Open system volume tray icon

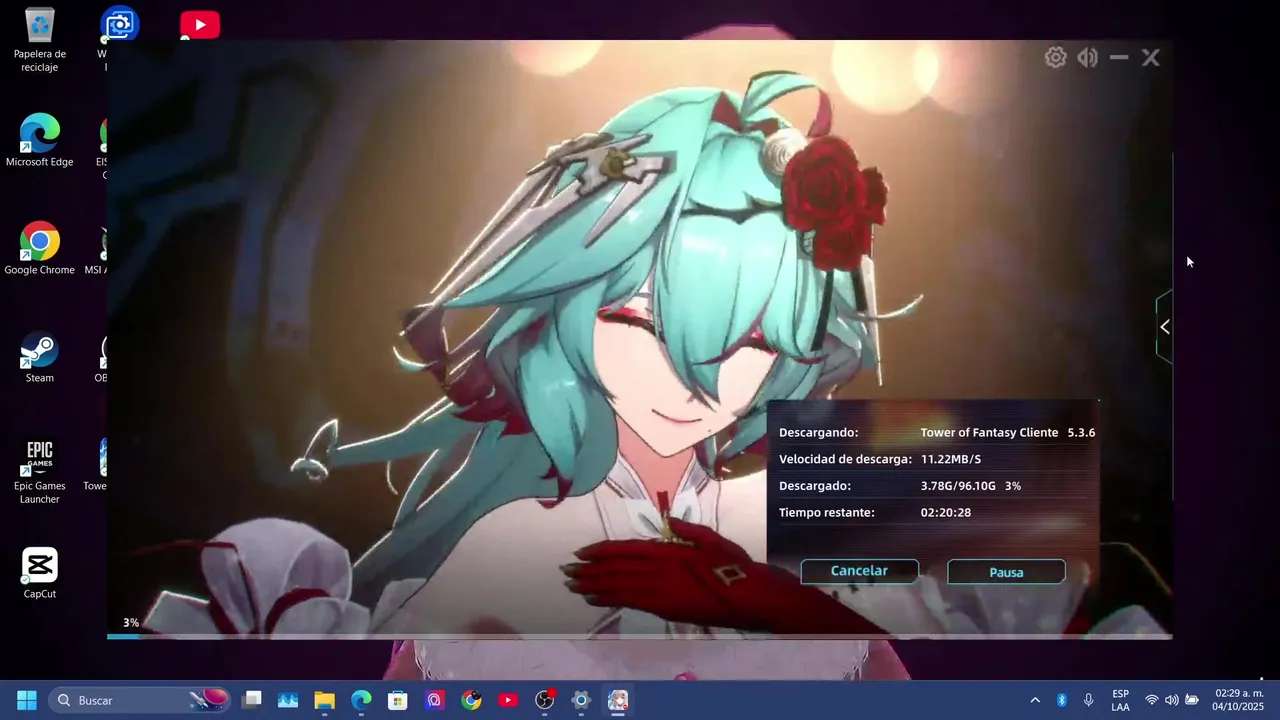tap(1172, 700)
